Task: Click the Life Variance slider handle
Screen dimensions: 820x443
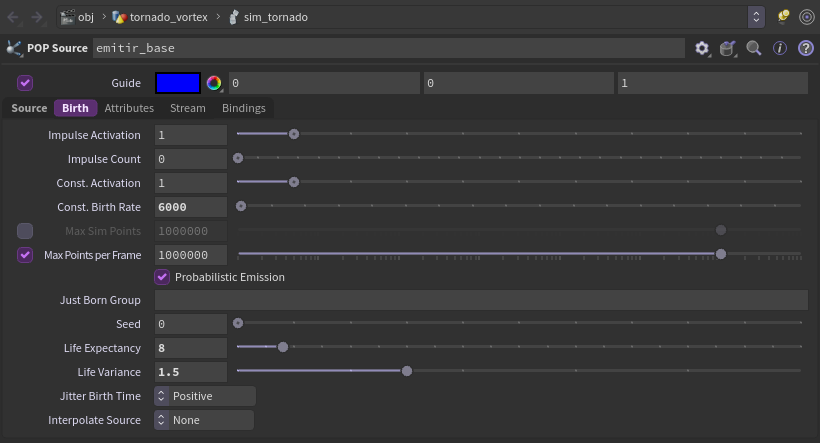Action: point(407,371)
